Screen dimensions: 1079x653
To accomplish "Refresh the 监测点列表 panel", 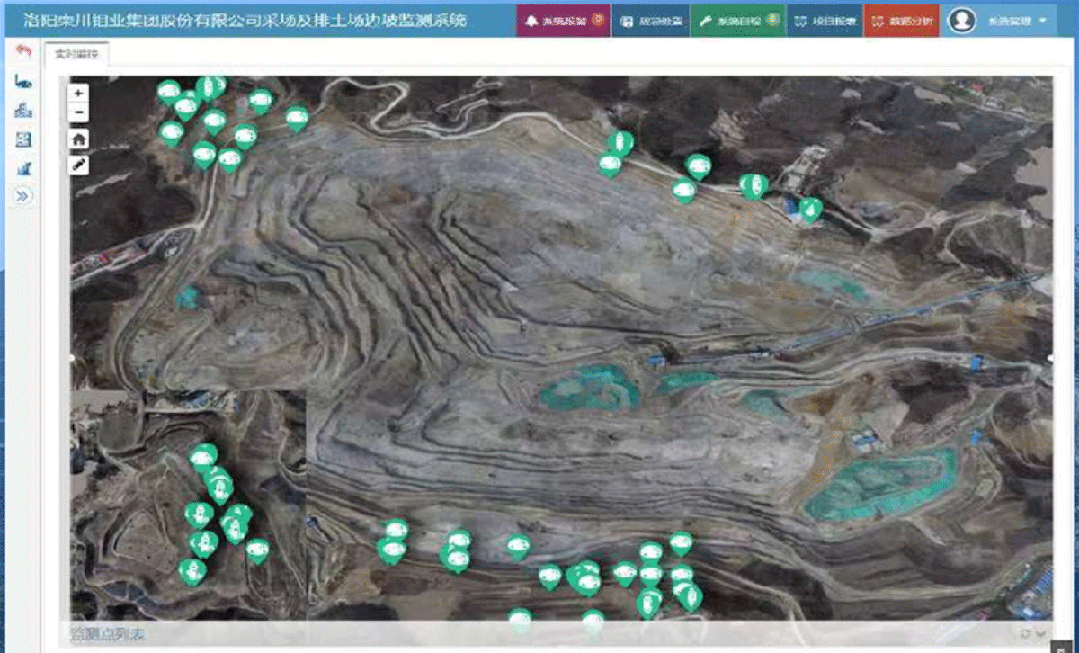I will (x=1026, y=634).
